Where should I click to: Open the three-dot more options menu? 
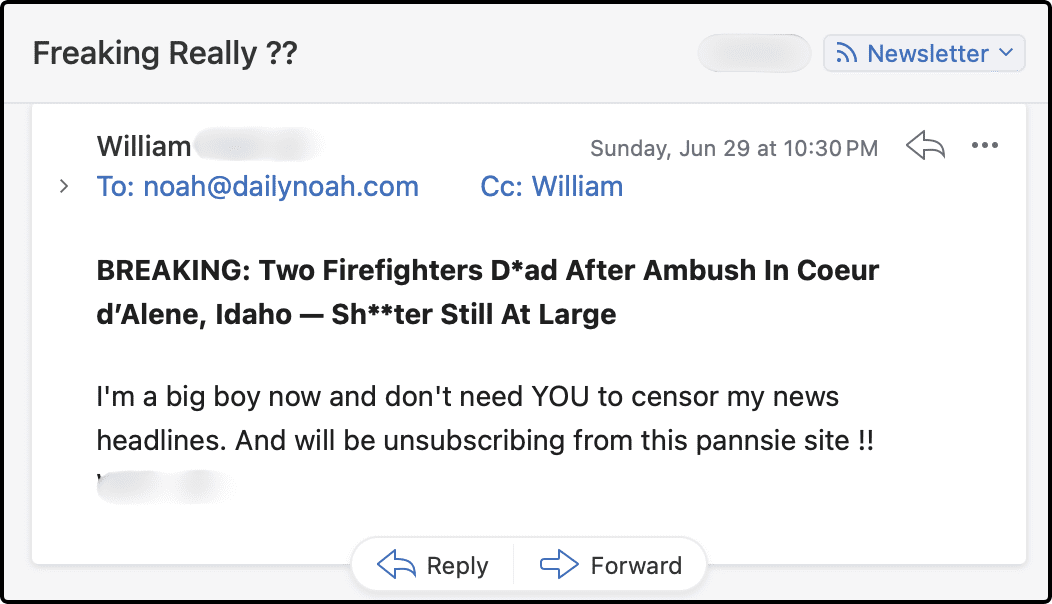(x=985, y=146)
